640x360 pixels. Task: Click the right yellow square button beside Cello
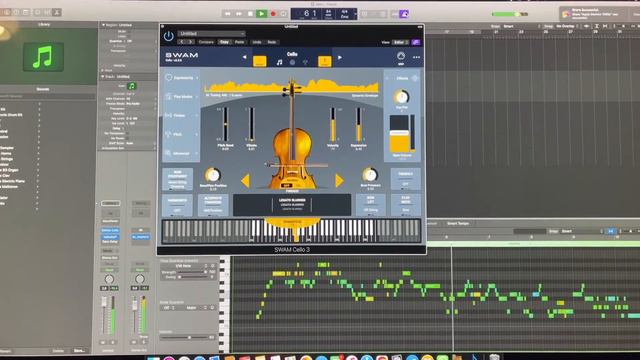point(324,61)
